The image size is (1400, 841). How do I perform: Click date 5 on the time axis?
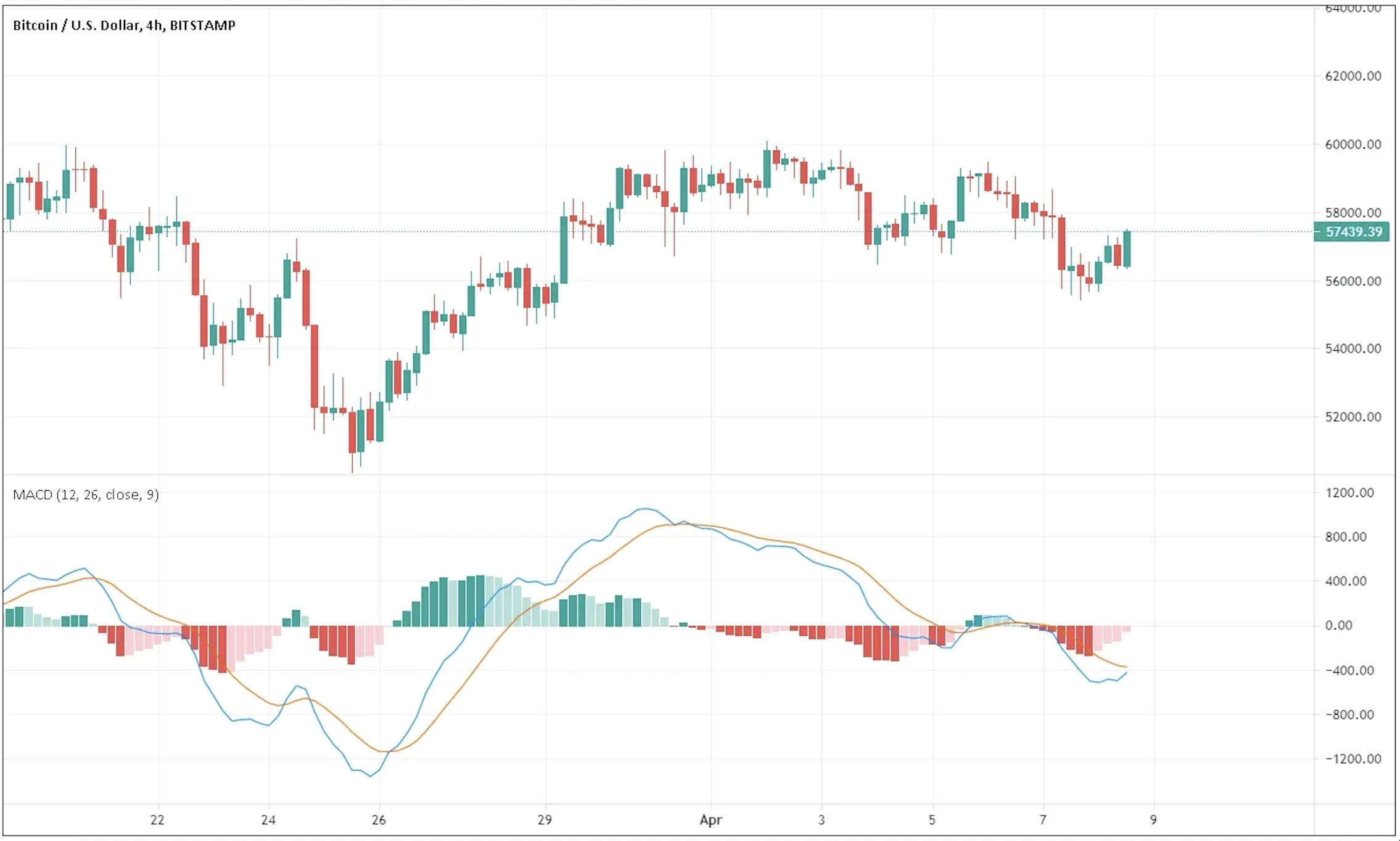932,820
